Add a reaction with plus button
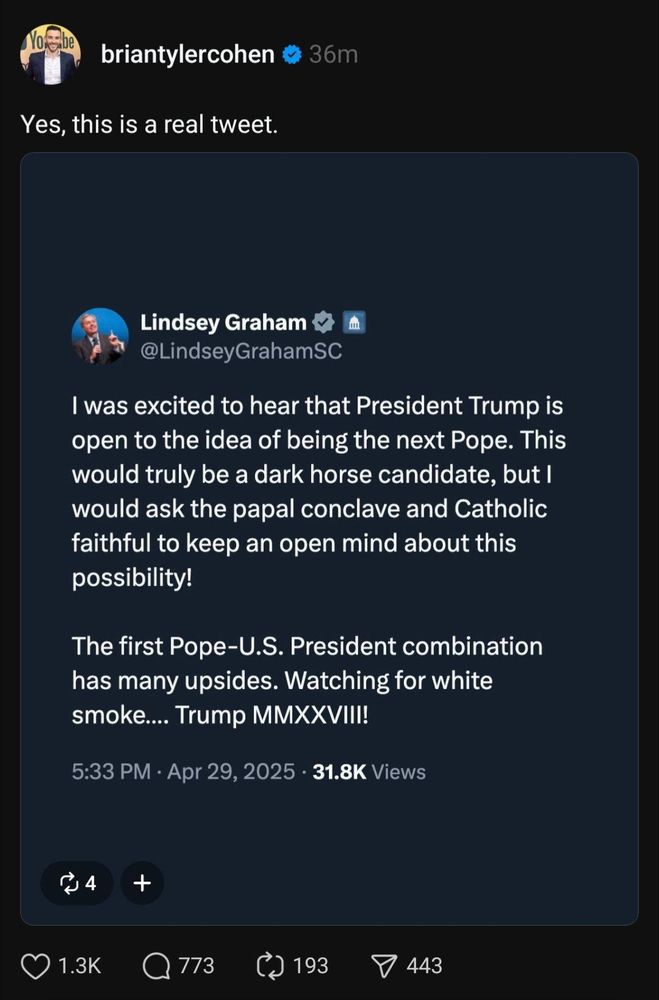This screenshot has height=1000, width=659. [142, 883]
